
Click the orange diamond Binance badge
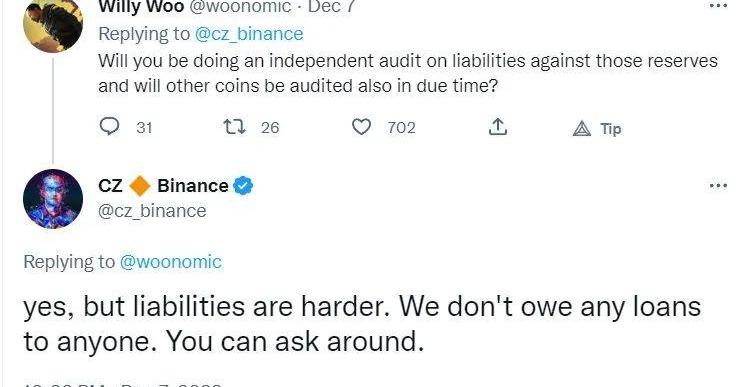click(x=140, y=186)
